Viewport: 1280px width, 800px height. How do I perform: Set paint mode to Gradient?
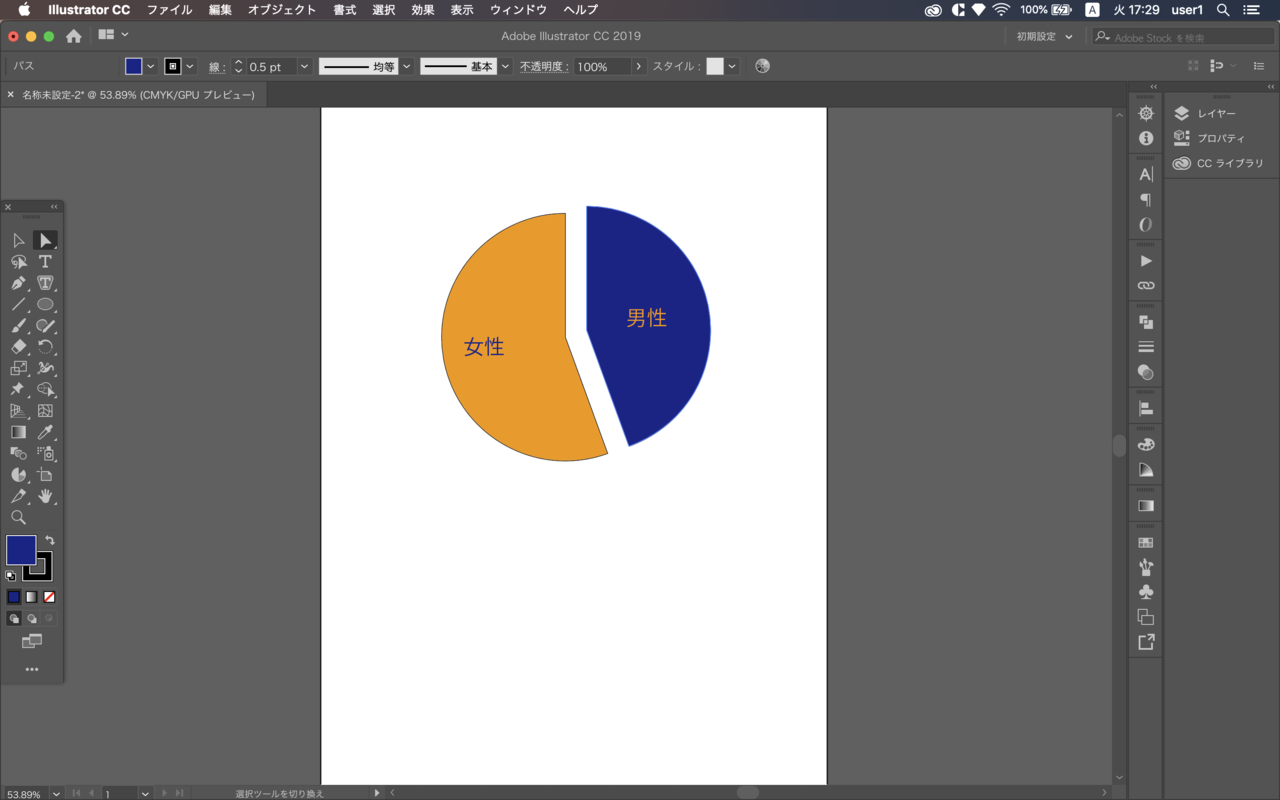click(31, 597)
